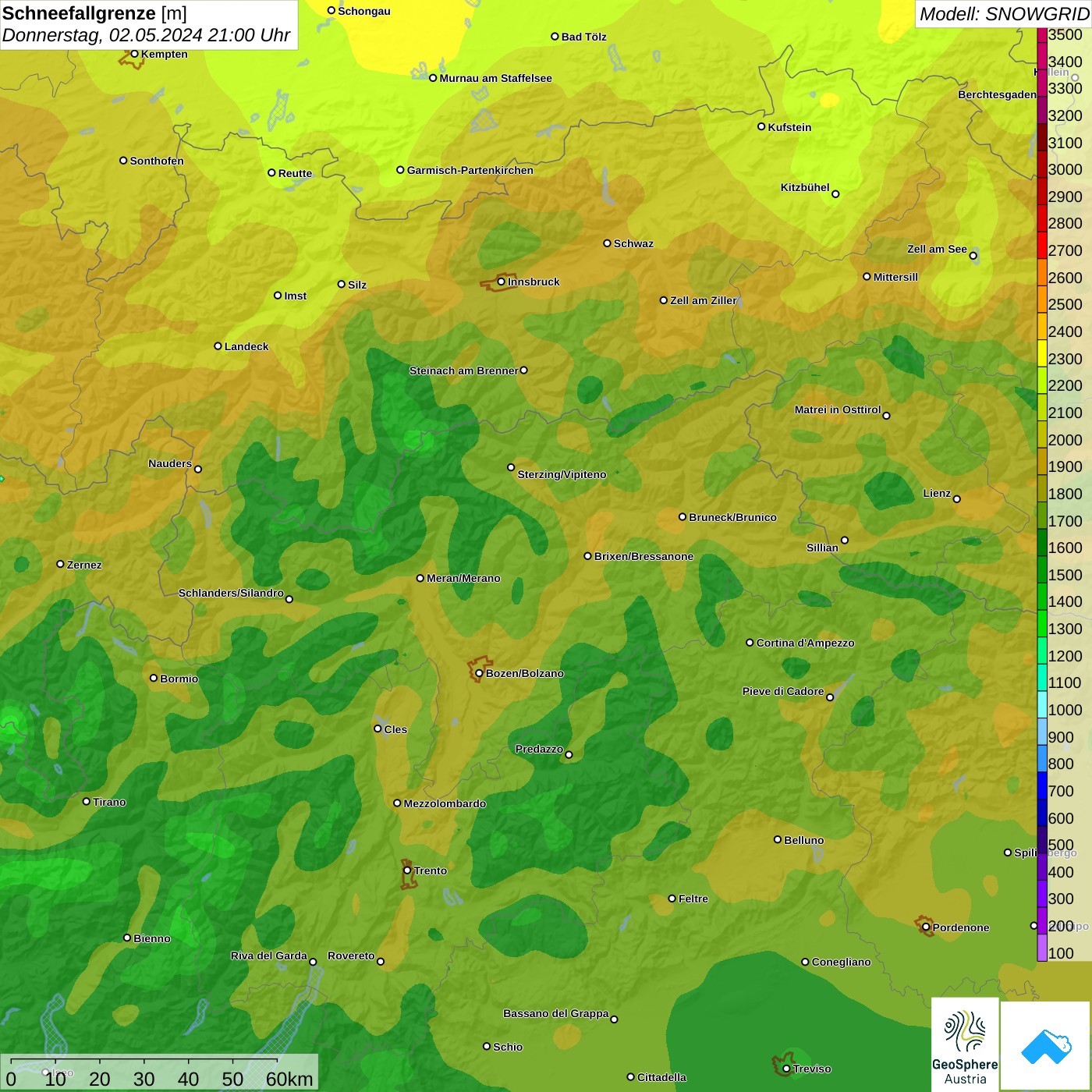Click the Sillian location dot
The width and height of the screenshot is (1092, 1092).
click(x=845, y=540)
